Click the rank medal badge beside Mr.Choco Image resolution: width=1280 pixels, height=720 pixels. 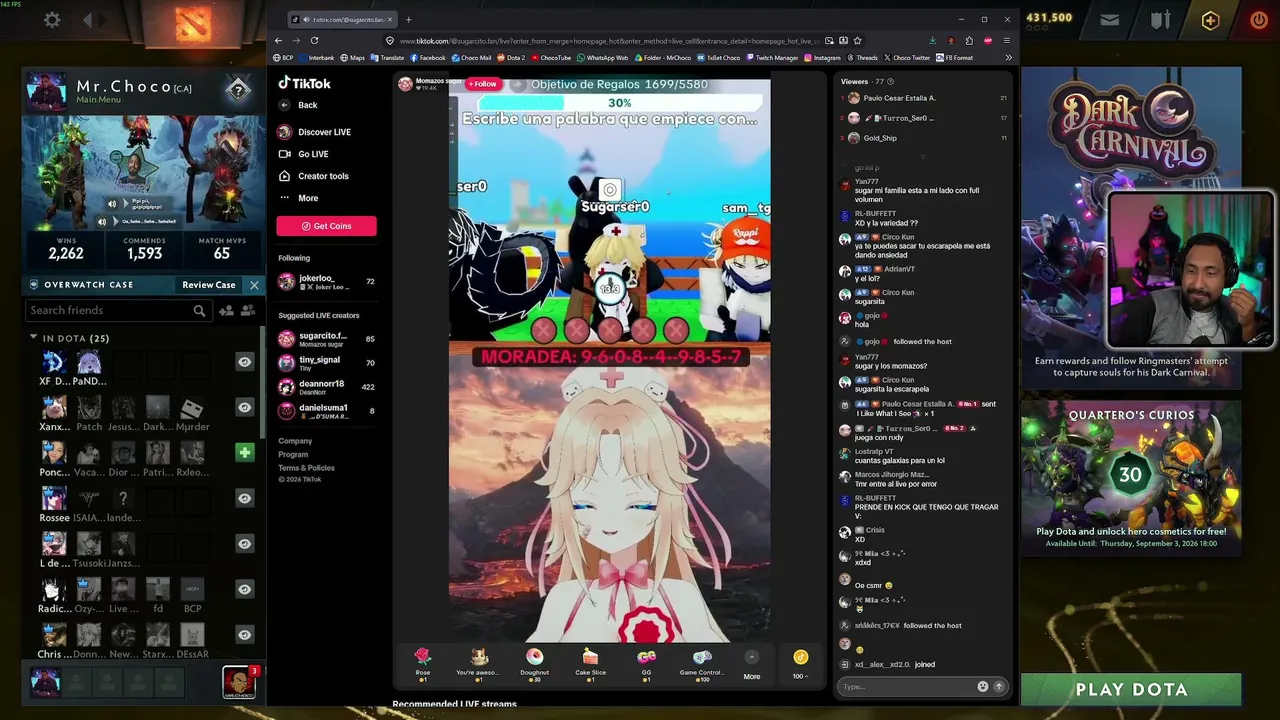[237, 90]
